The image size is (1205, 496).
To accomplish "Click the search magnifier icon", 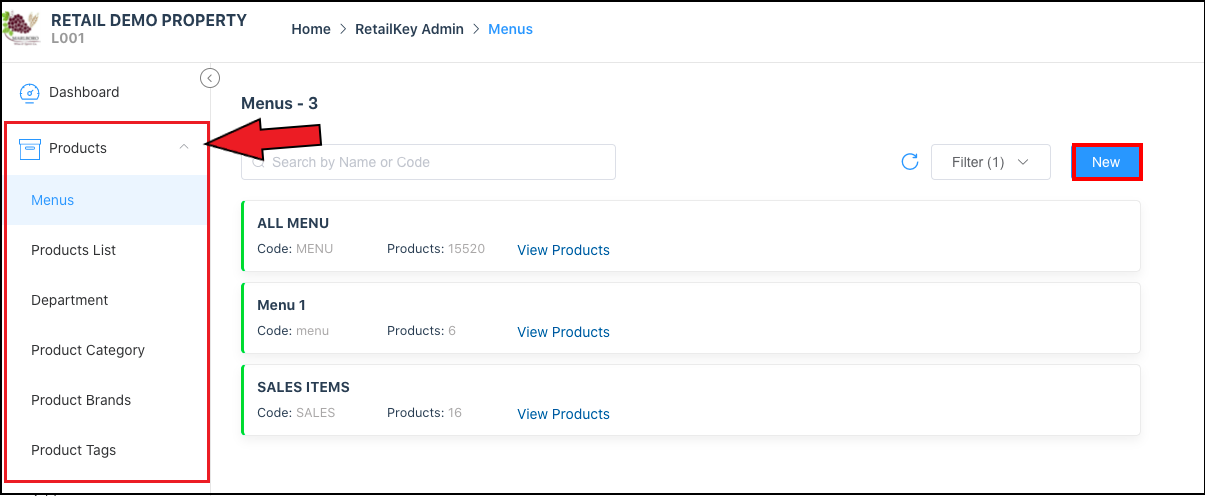I will (259, 162).
